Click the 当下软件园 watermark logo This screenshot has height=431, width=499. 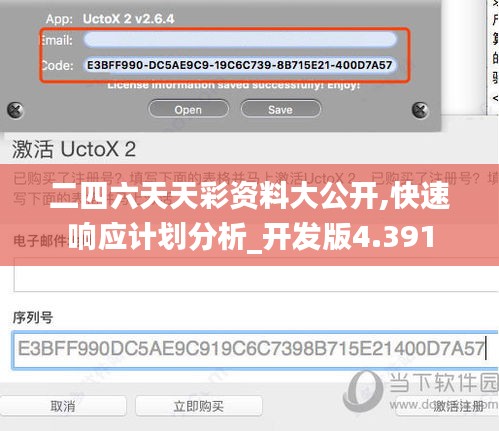(x=363, y=391)
